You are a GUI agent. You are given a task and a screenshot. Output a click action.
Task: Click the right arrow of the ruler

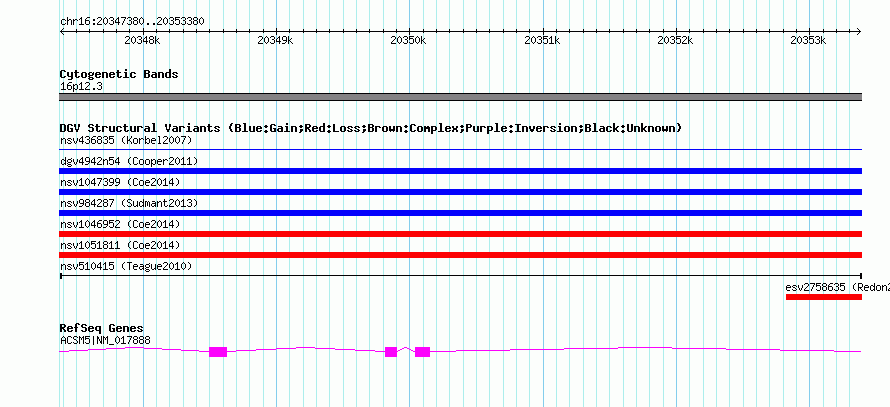pyautogui.click(x=859, y=32)
